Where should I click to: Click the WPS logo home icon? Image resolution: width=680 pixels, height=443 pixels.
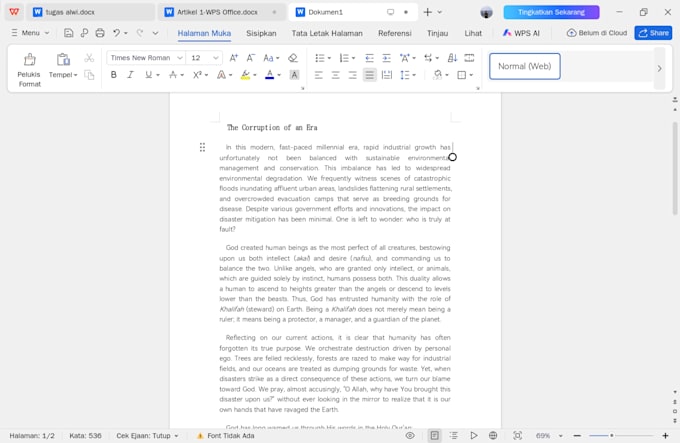click(x=14, y=12)
